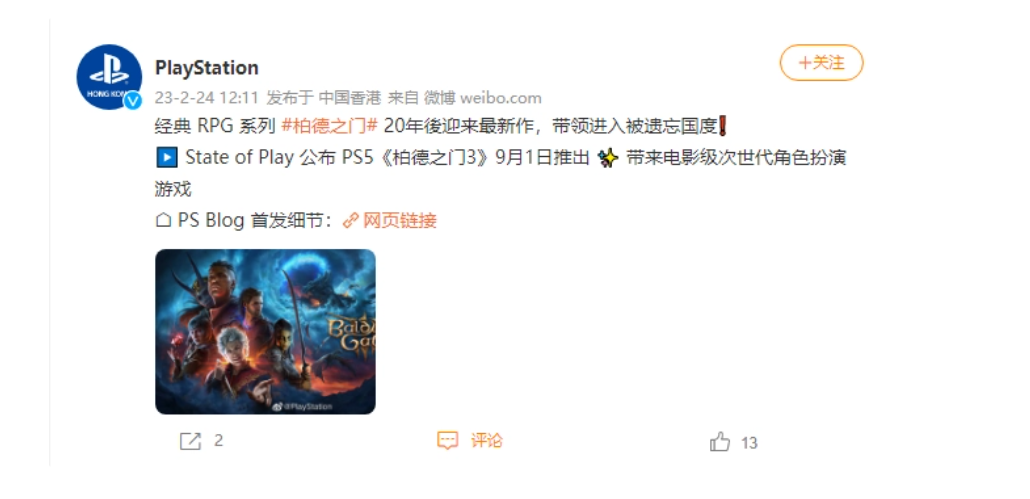The height and width of the screenshot is (499, 1030).
Task: Like the post with thumbs-up icon
Action: (x=720, y=442)
